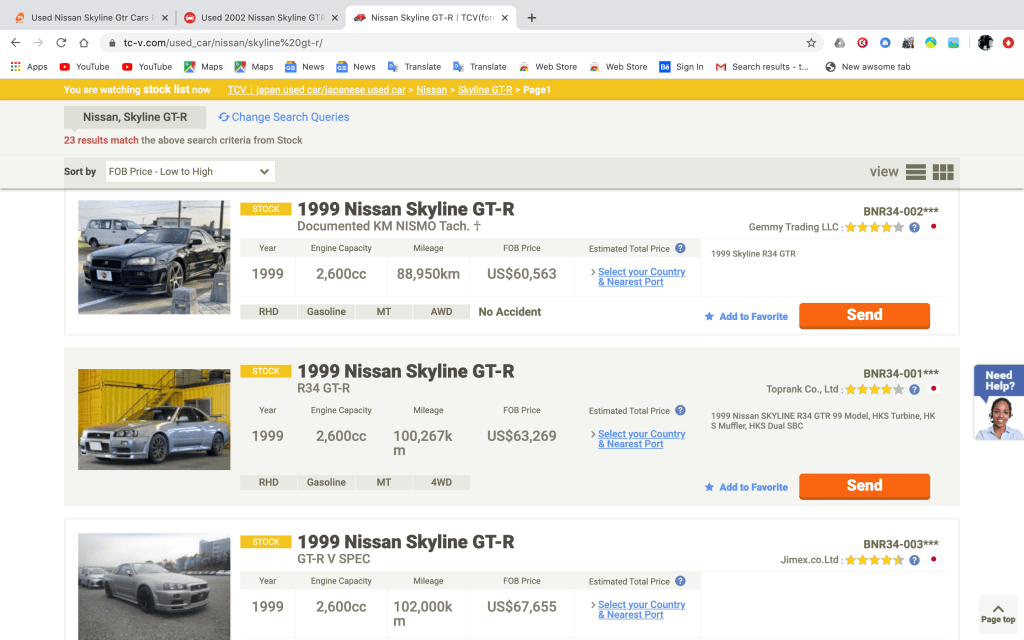This screenshot has height=640, width=1024.
Task: Open the Sort by dropdown
Action: click(x=190, y=172)
